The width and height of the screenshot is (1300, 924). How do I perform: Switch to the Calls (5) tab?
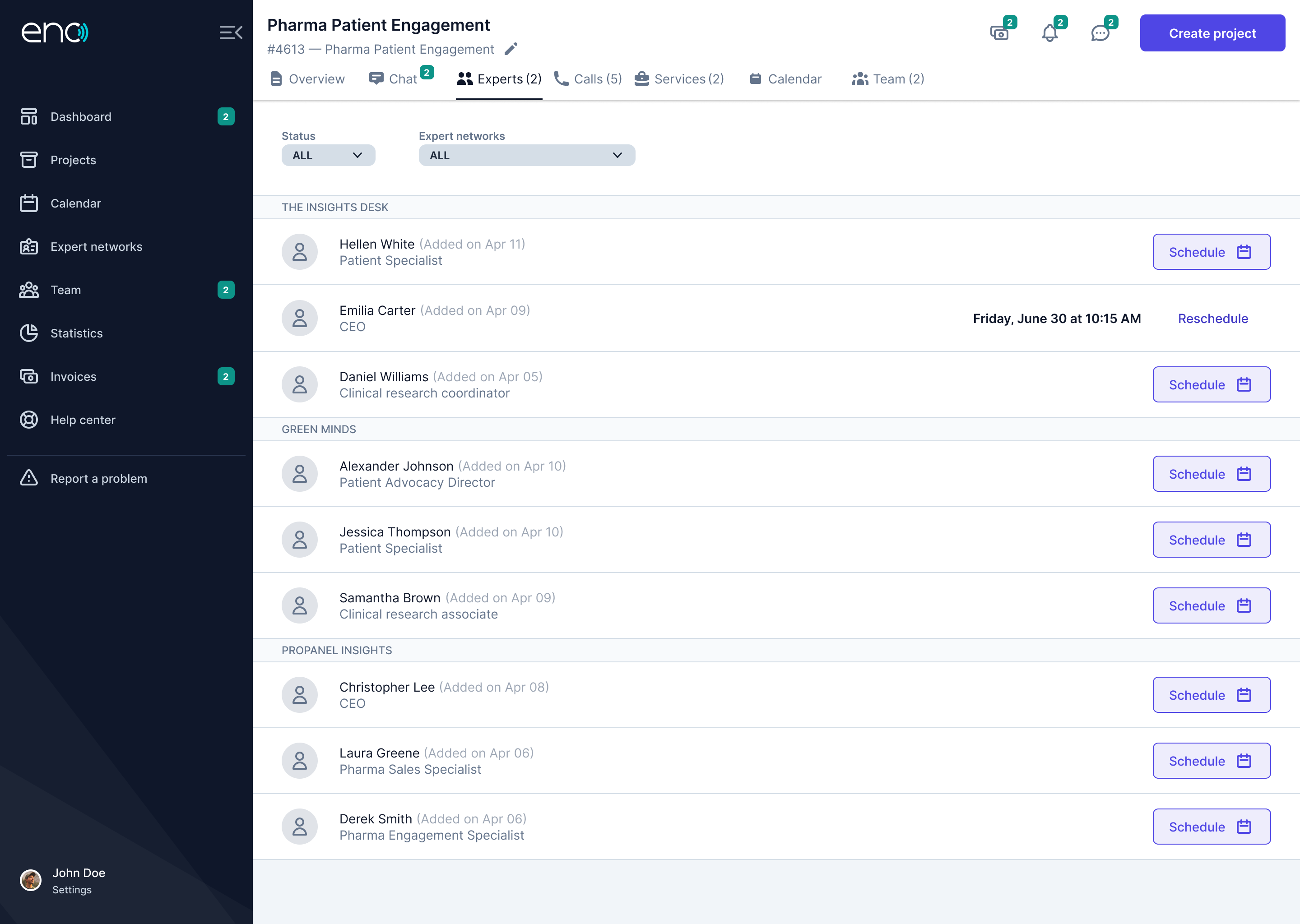click(588, 79)
